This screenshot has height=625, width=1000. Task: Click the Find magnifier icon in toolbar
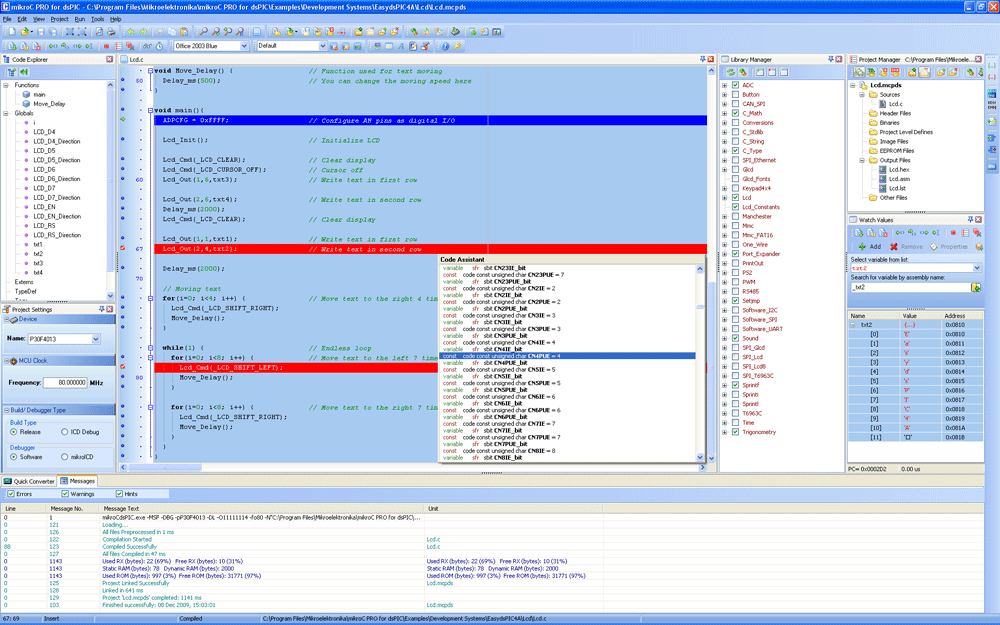[x=204, y=31]
